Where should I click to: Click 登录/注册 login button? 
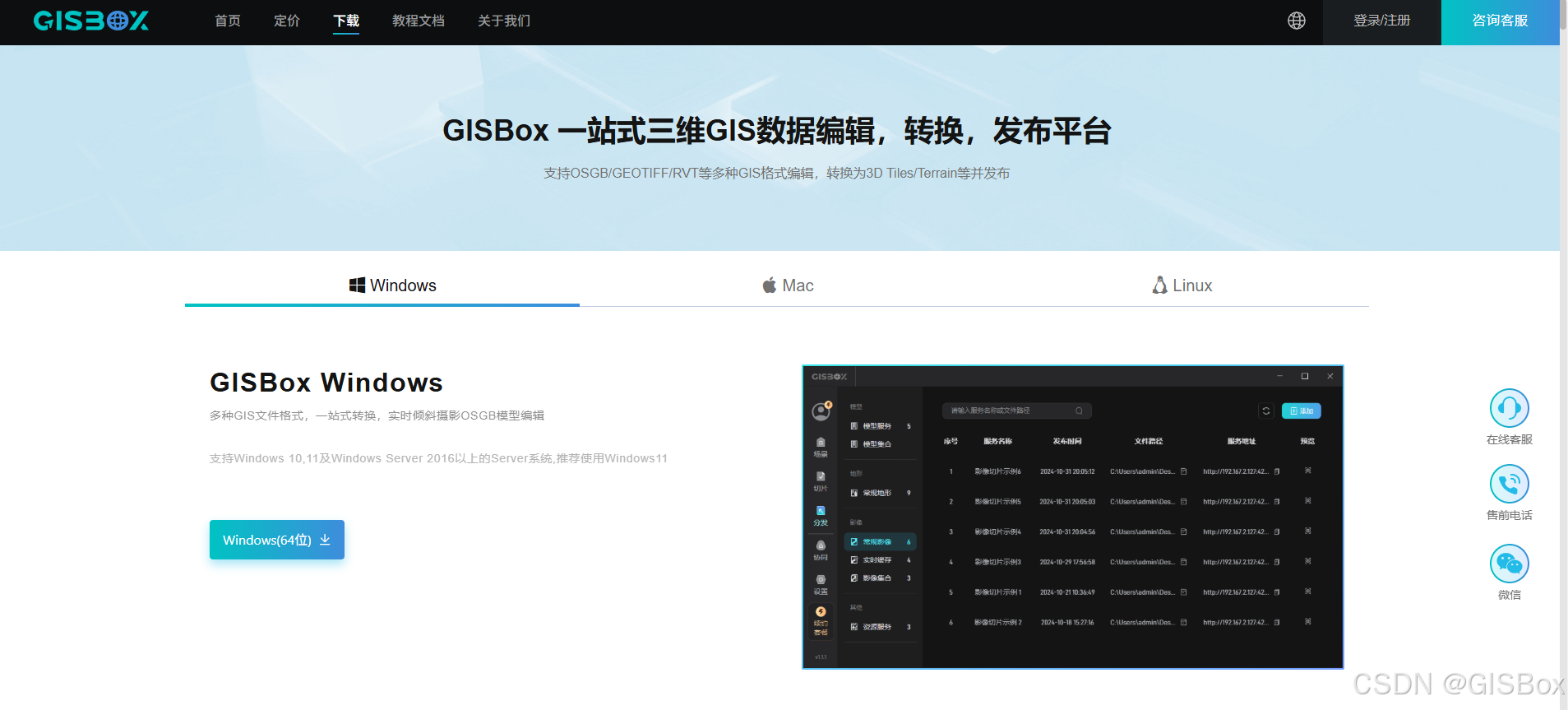(x=1382, y=21)
